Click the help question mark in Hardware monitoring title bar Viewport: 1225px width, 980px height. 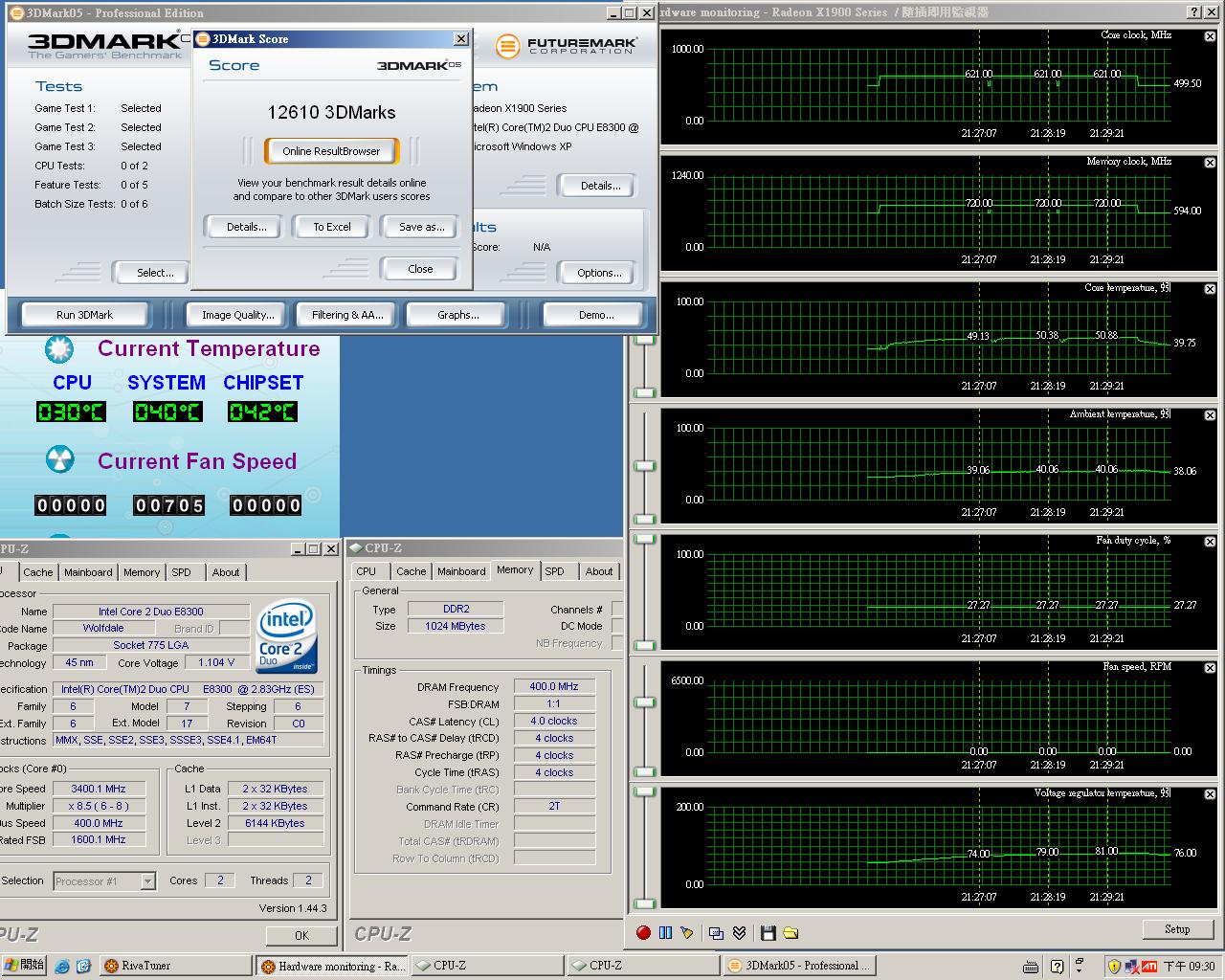coord(1193,12)
